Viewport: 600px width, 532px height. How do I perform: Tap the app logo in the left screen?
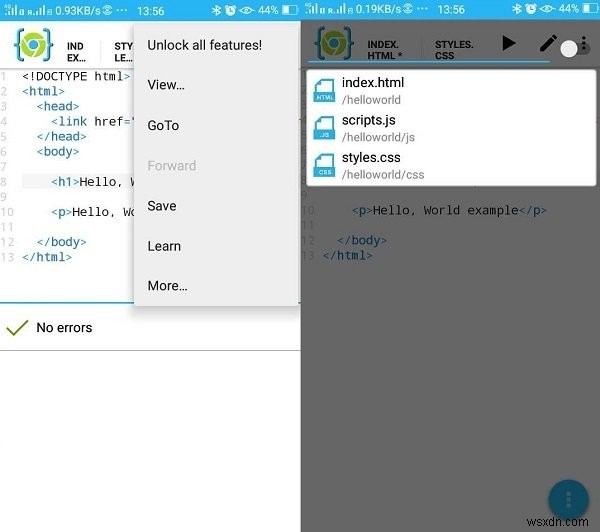click(x=33, y=44)
